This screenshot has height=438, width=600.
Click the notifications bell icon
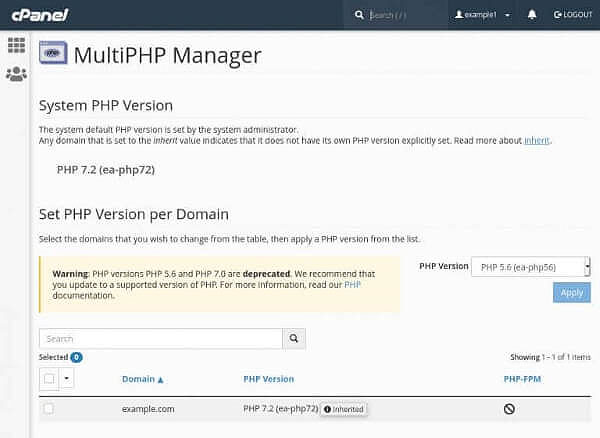(x=532, y=15)
